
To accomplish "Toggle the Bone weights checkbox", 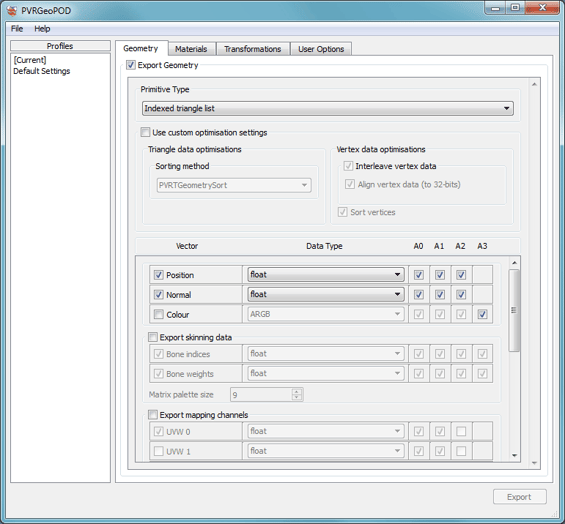I will 159,374.
